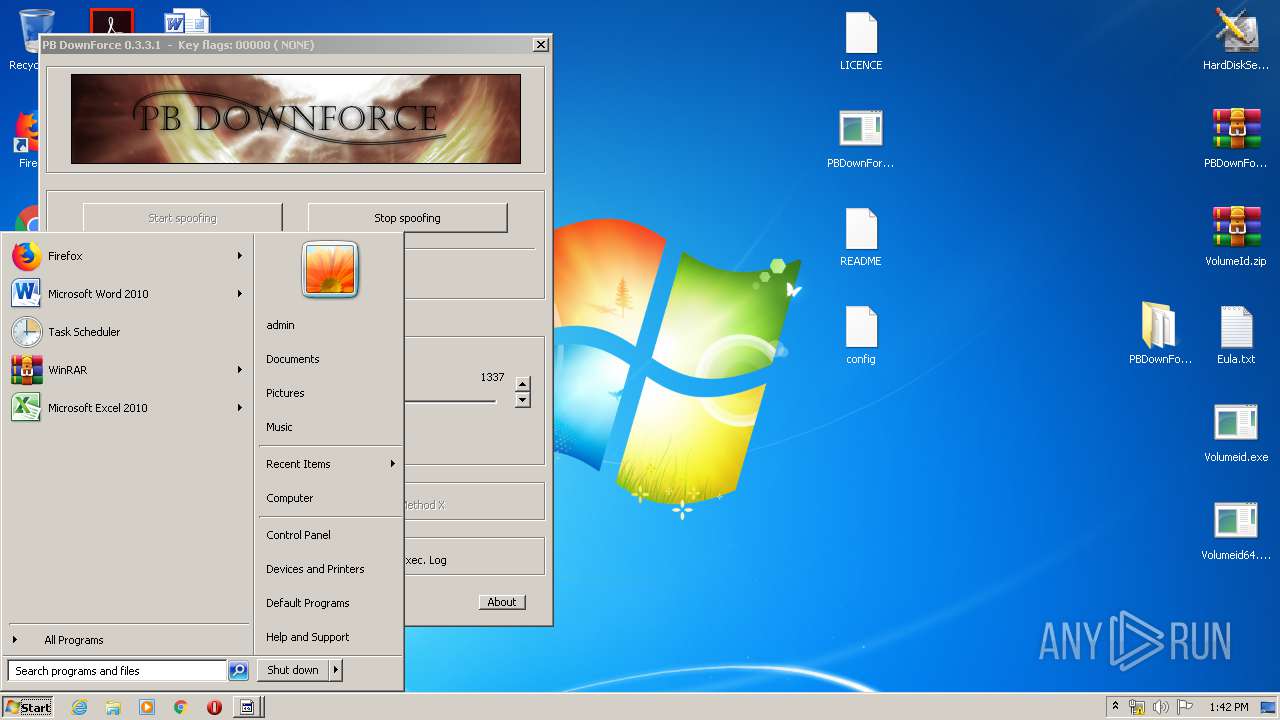
Task: Open Task Scheduler from Start menu
Action: pyautogui.click(x=127, y=332)
